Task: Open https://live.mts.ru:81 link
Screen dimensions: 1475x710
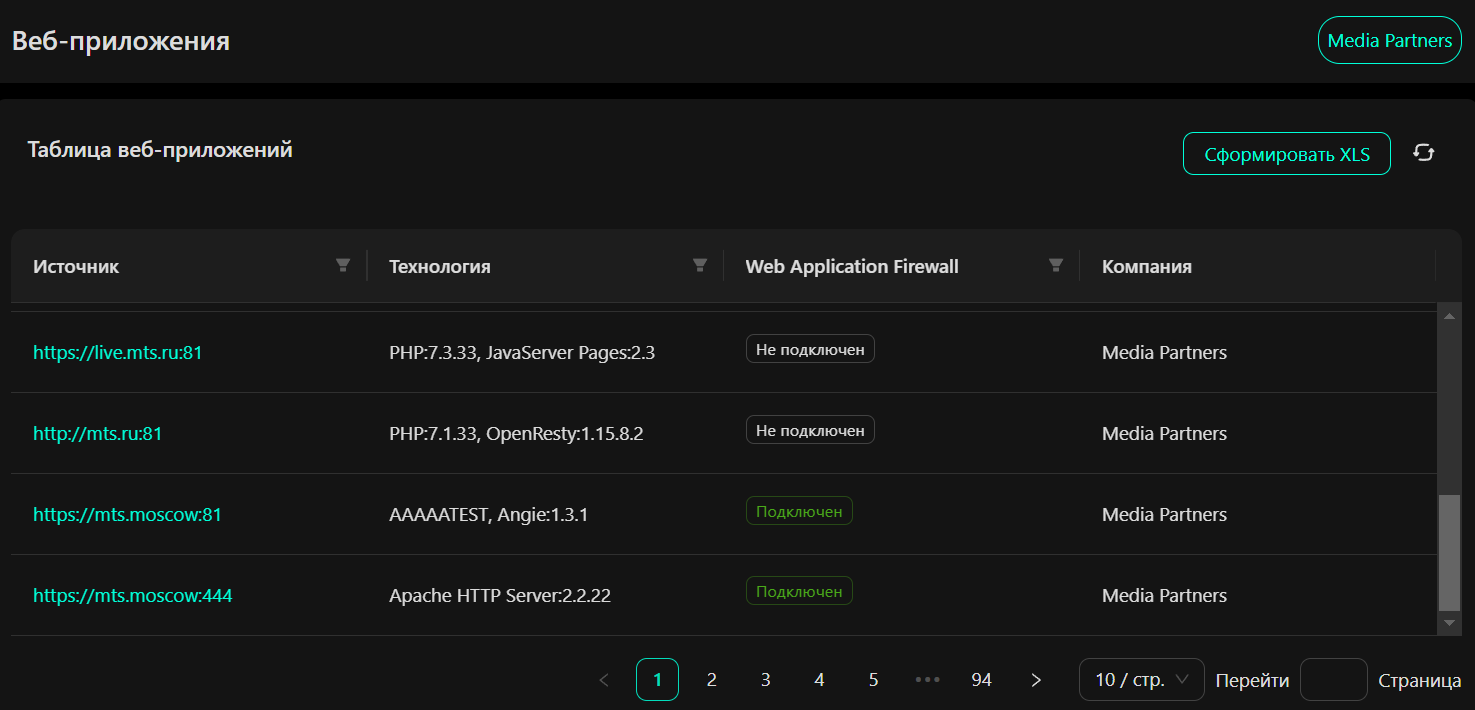Action: (x=118, y=352)
